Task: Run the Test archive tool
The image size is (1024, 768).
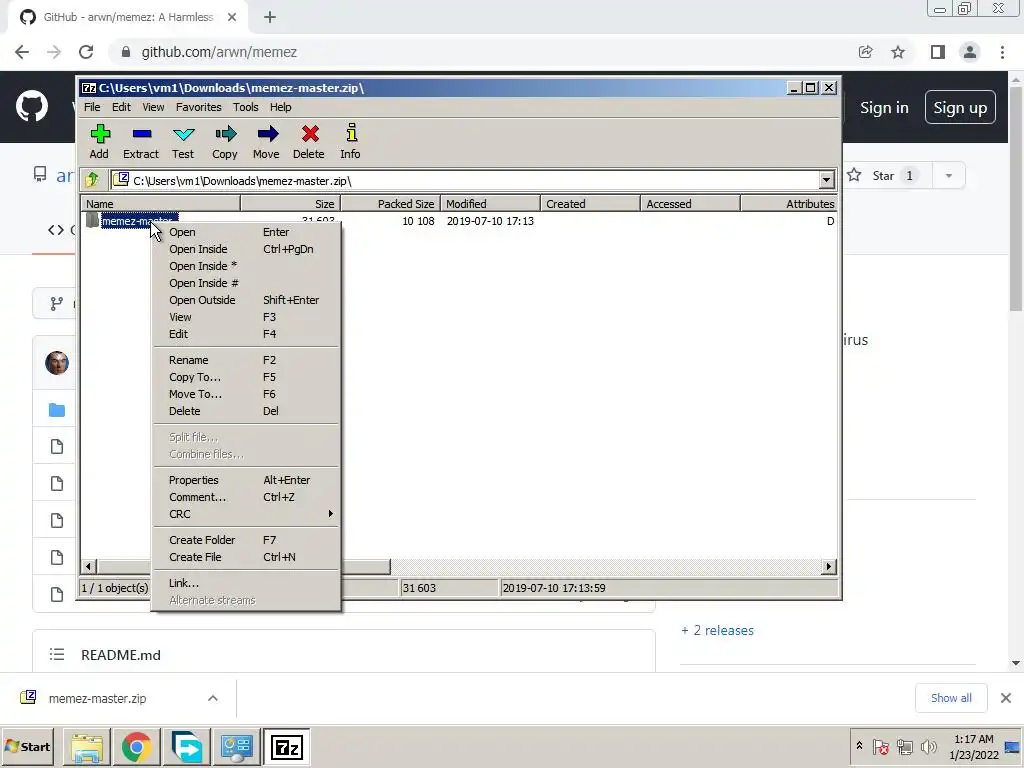Action: tap(183, 141)
